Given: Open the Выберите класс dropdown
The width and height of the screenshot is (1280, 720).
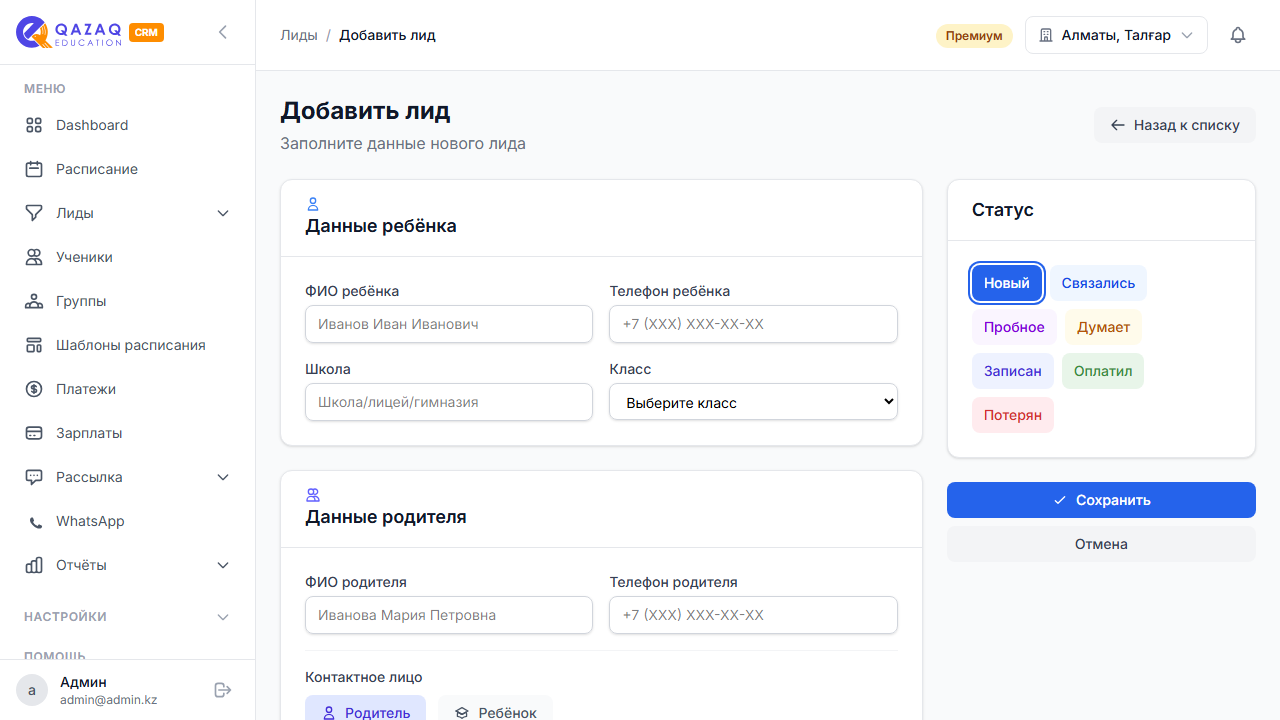Looking at the screenshot, I should 753,402.
